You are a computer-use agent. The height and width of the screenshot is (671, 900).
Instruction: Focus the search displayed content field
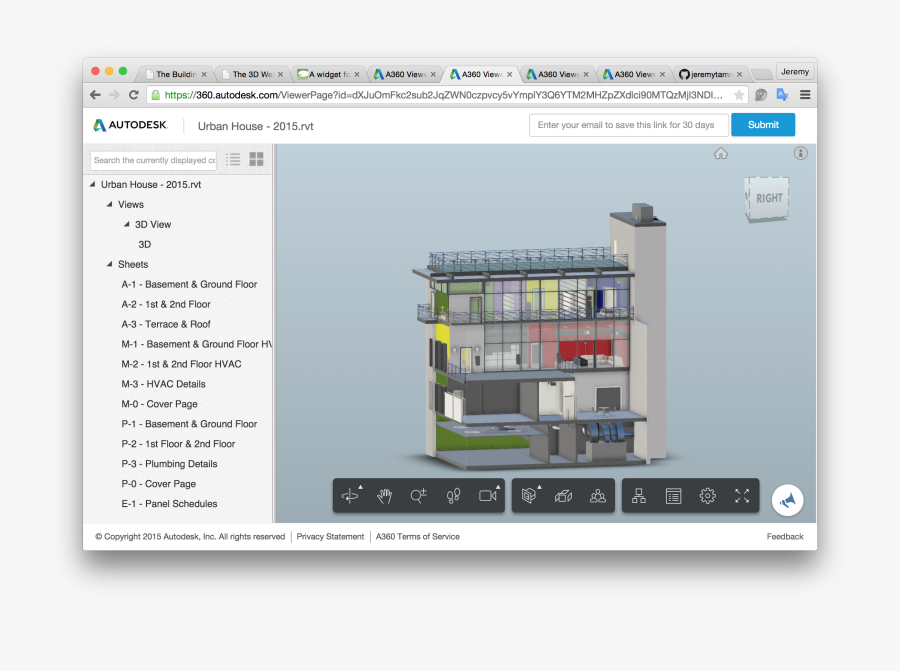(153, 160)
